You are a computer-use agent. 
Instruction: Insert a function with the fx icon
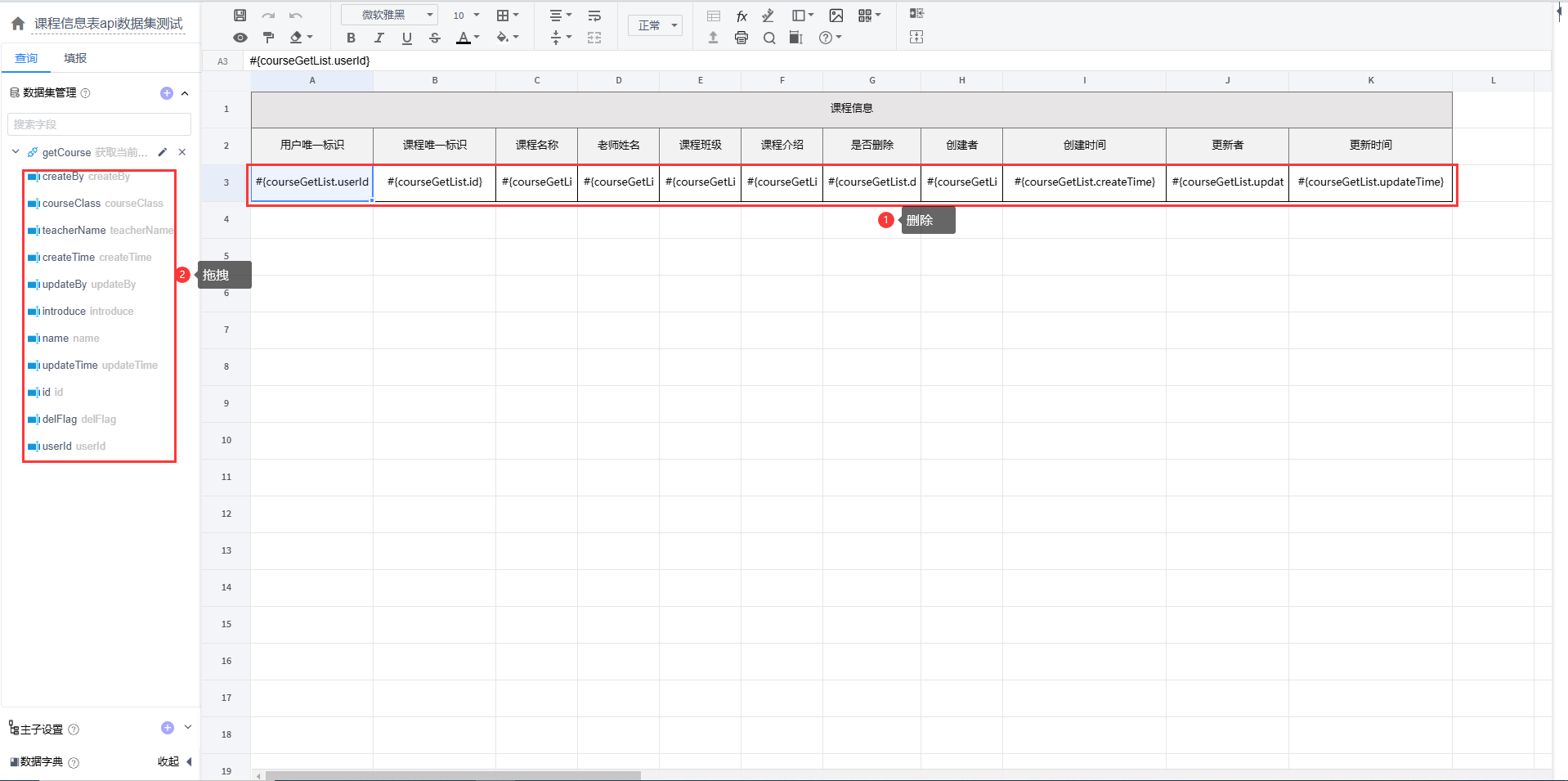741,16
